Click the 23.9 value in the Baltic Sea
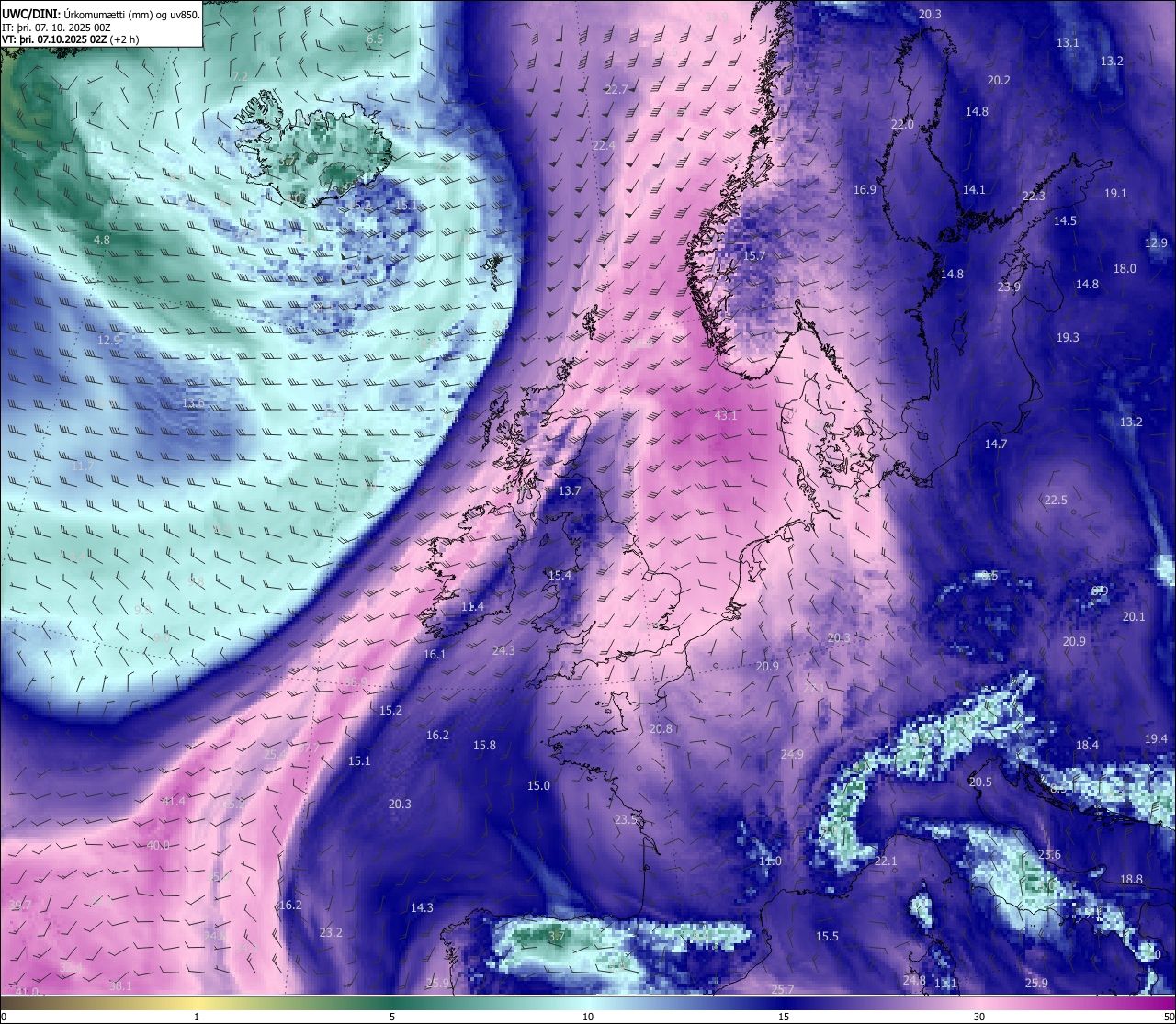Viewport: 1176px width, 1024px height. [1009, 287]
